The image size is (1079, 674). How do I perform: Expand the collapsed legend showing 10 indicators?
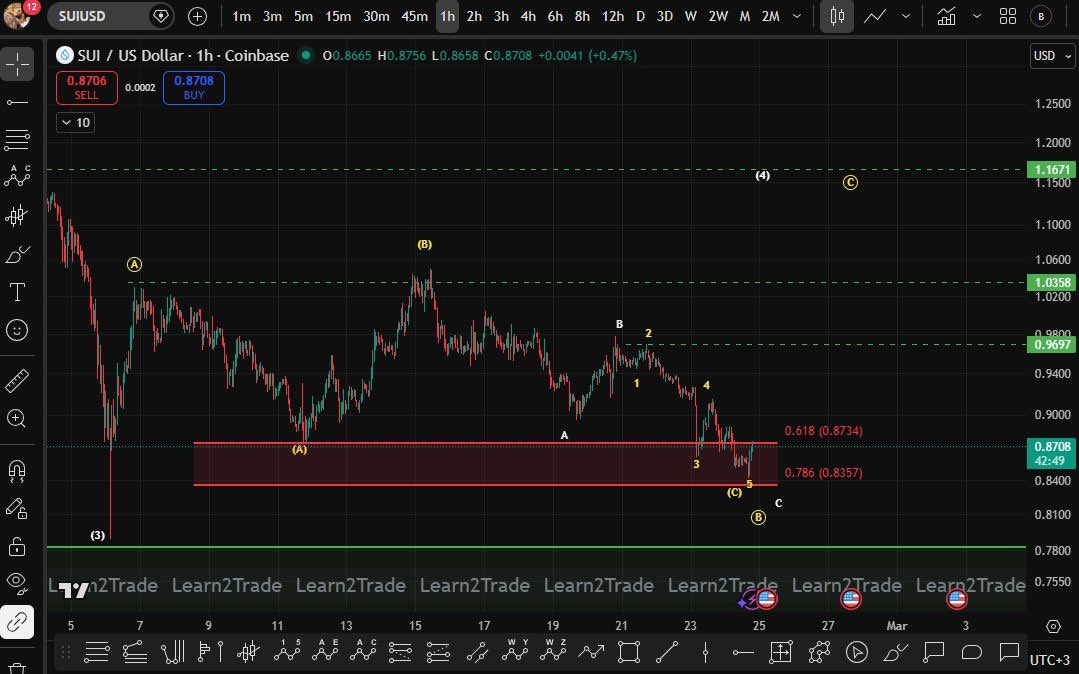coord(76,123)
